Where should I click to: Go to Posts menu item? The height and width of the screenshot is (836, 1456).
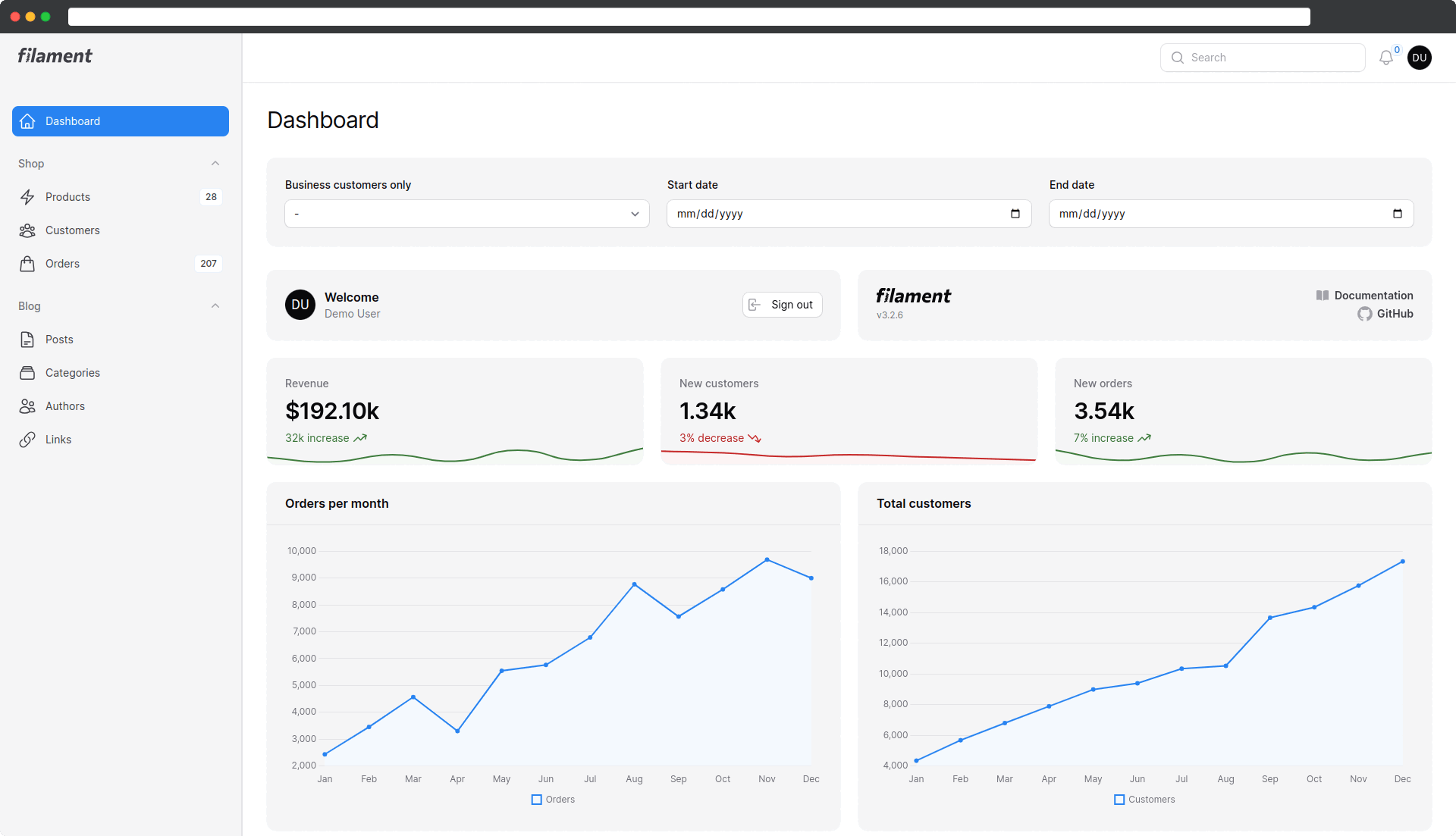pyautogui.click(x=59, y=340)
